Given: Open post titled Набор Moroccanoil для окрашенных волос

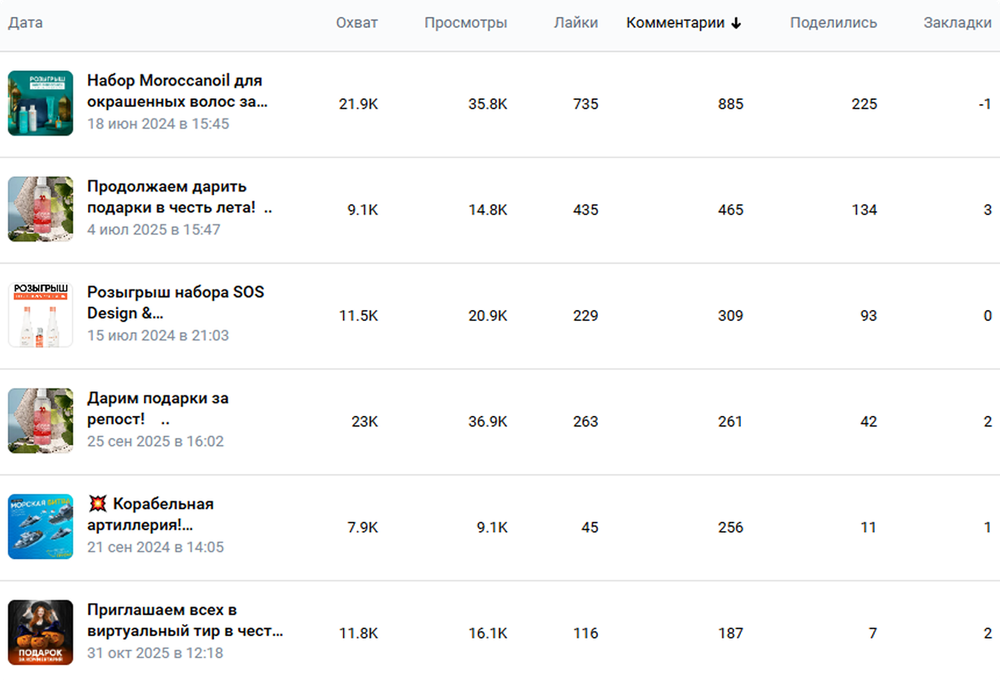Looking at the screenshot, I should pos(177,91).
